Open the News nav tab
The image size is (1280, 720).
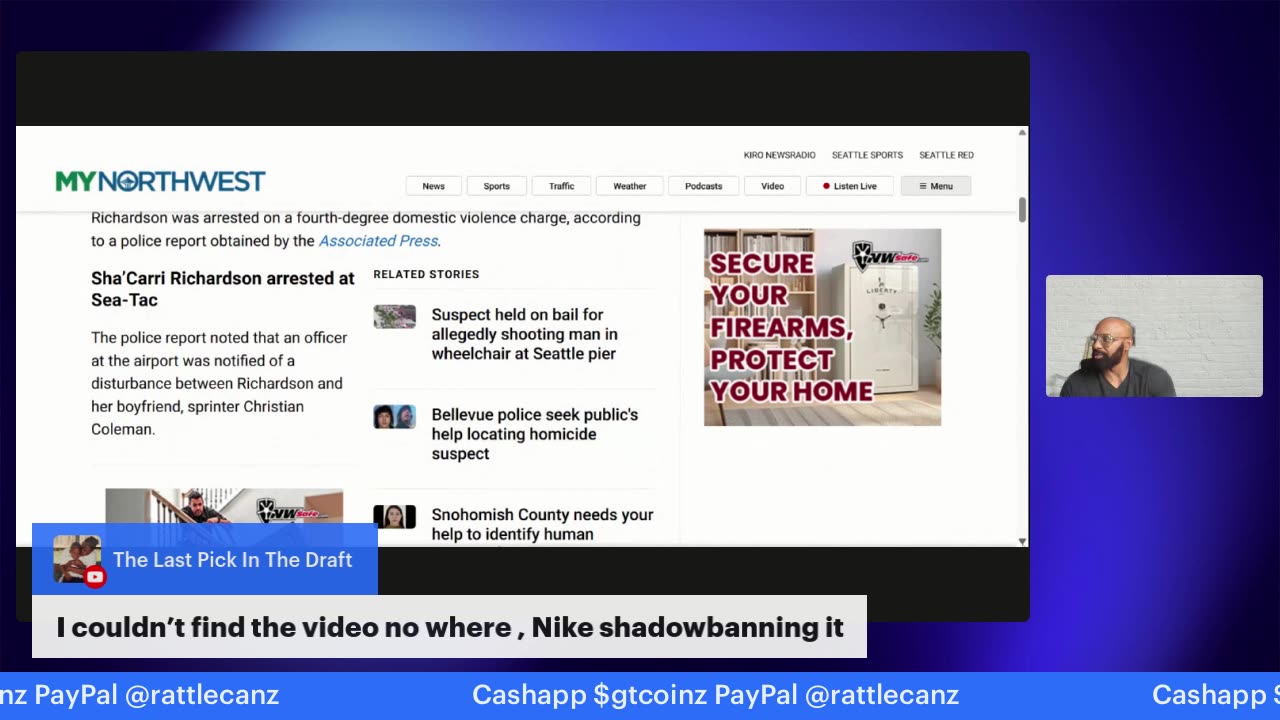[433, 186]
